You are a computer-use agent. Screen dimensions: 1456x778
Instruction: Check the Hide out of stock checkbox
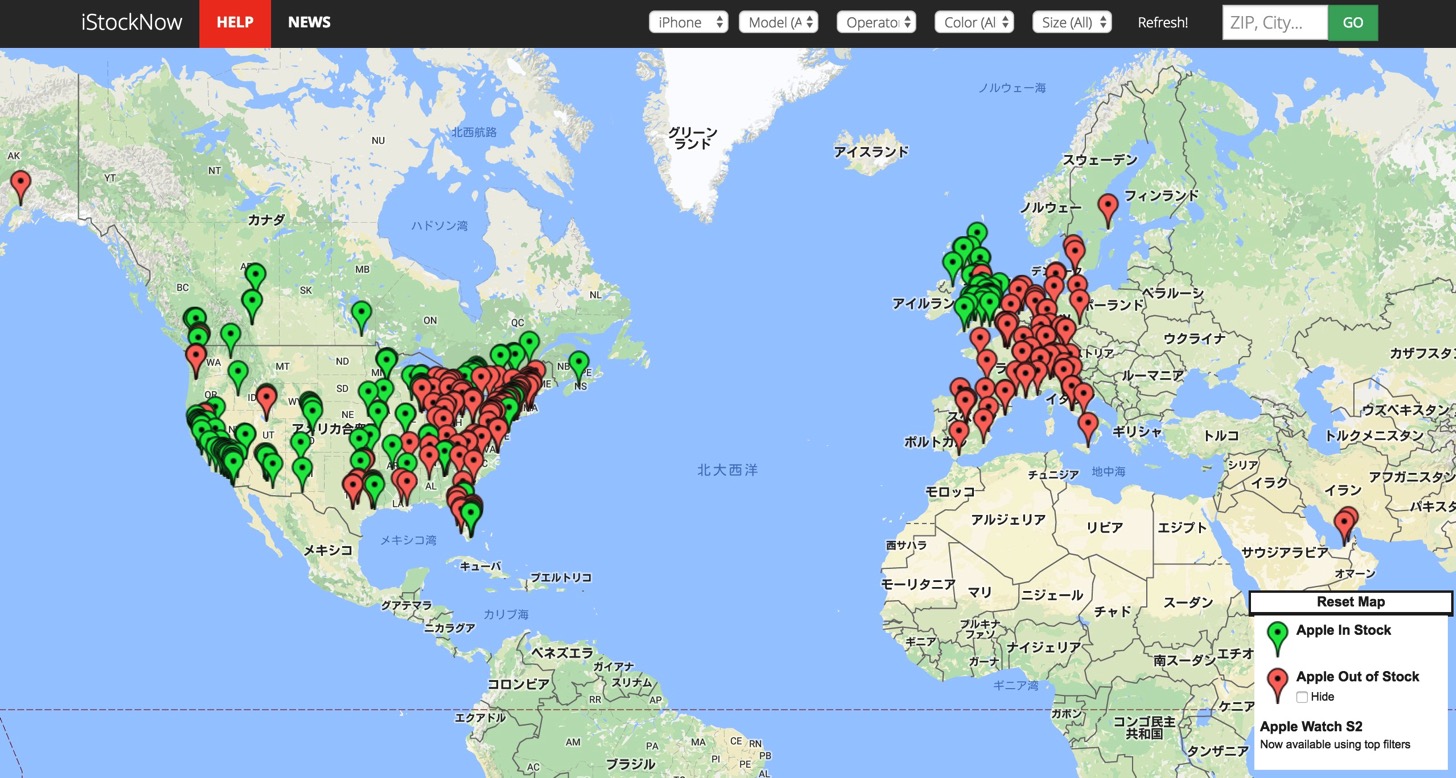(1302, 697)
